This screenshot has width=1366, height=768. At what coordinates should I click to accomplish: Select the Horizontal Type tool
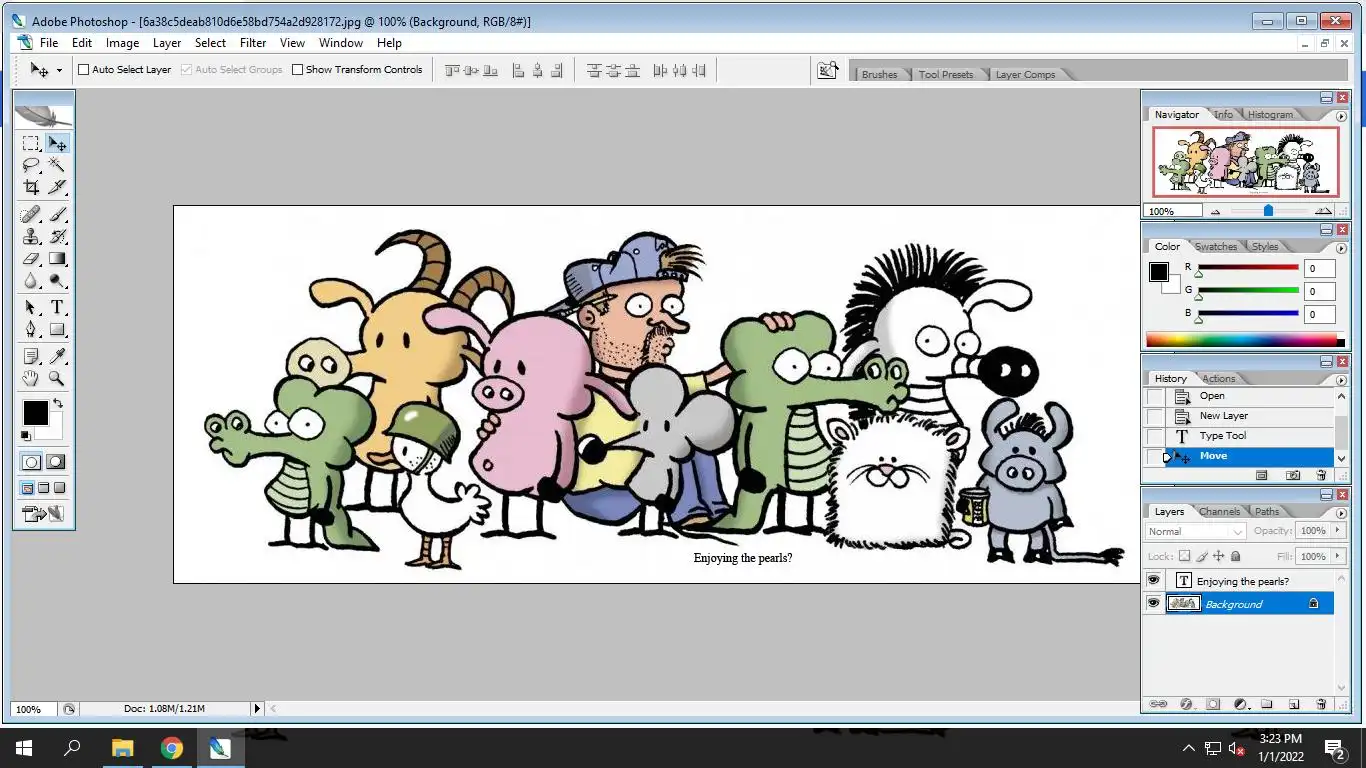(x=57, y=308)
